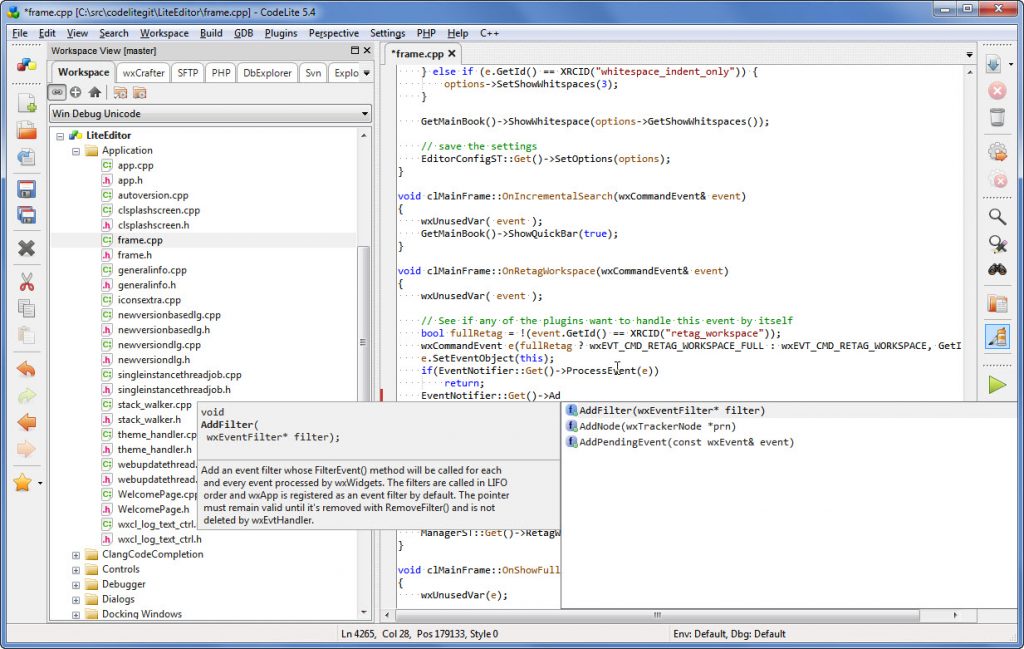Run the program with the green play icon
The image size is (1024, 649).
(x=997, y=385)
